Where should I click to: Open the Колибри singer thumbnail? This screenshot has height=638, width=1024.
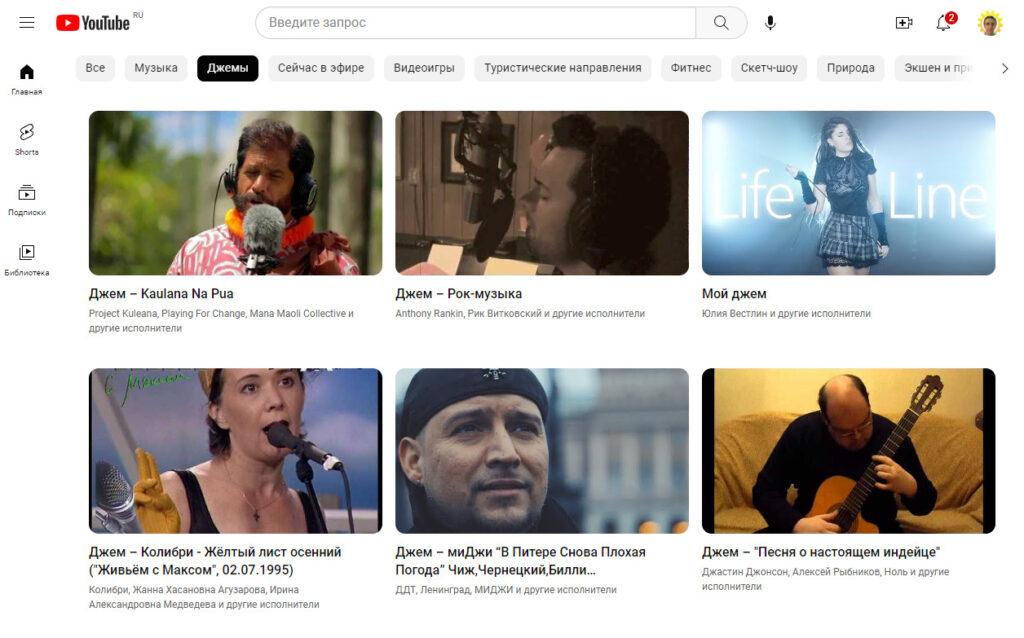pyautogui.click(x=235, y=451)
